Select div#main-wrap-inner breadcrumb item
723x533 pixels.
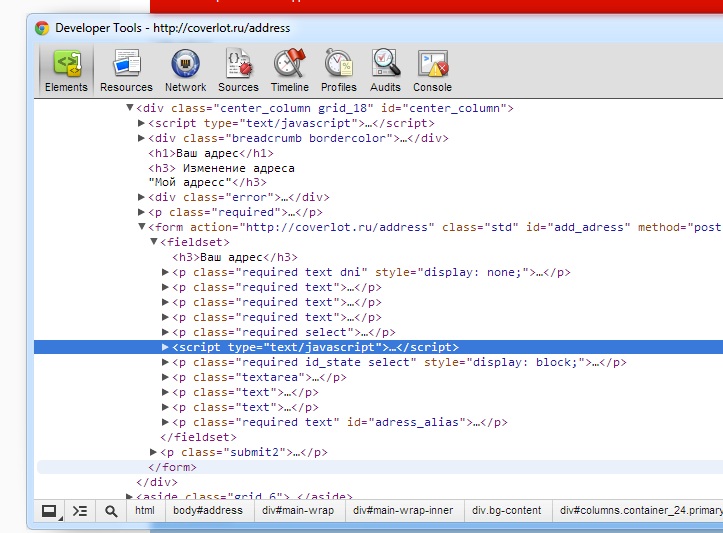click(402, 510)
